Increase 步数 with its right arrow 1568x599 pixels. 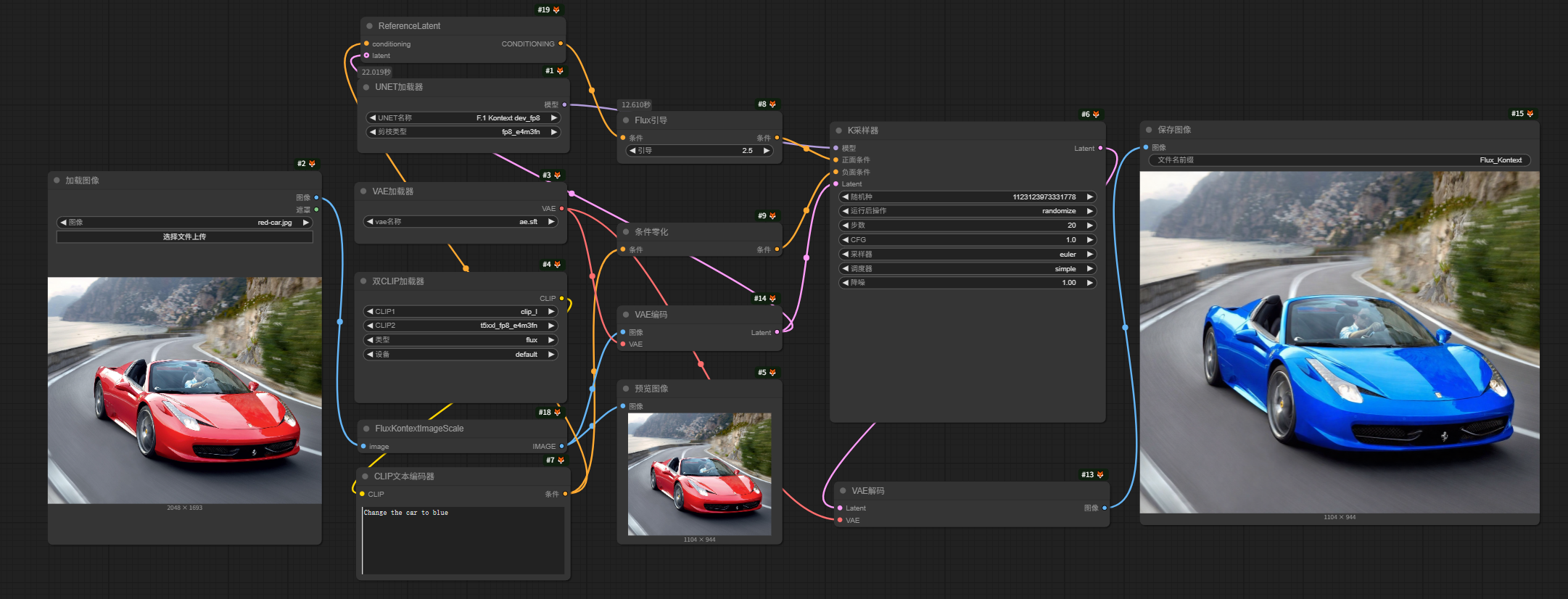coord(1089,226)
